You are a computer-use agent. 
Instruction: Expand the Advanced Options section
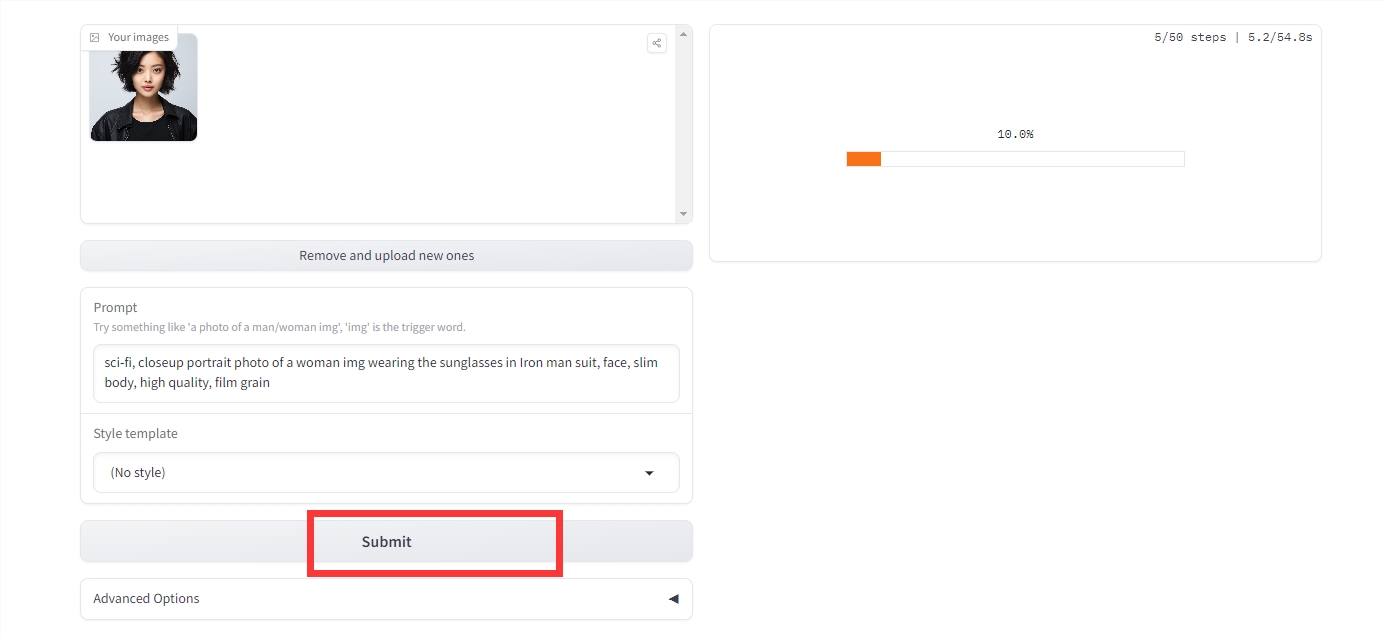[x=385, y=599]
